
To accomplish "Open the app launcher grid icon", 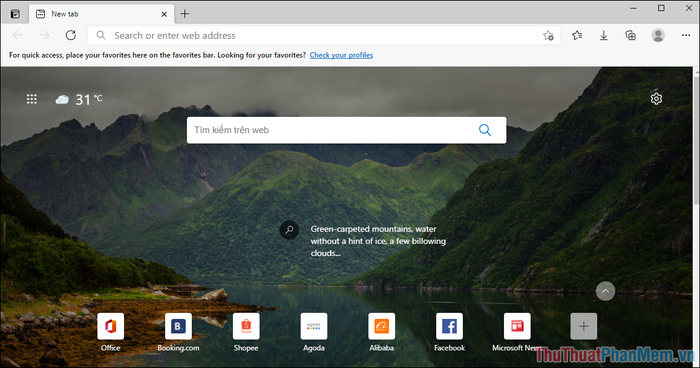I will (32, 99).
